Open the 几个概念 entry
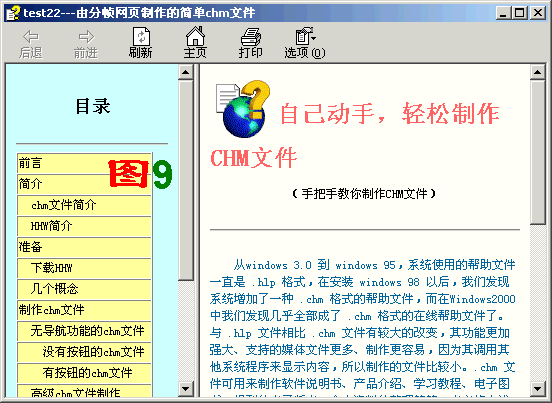 [x=84, y=289]
